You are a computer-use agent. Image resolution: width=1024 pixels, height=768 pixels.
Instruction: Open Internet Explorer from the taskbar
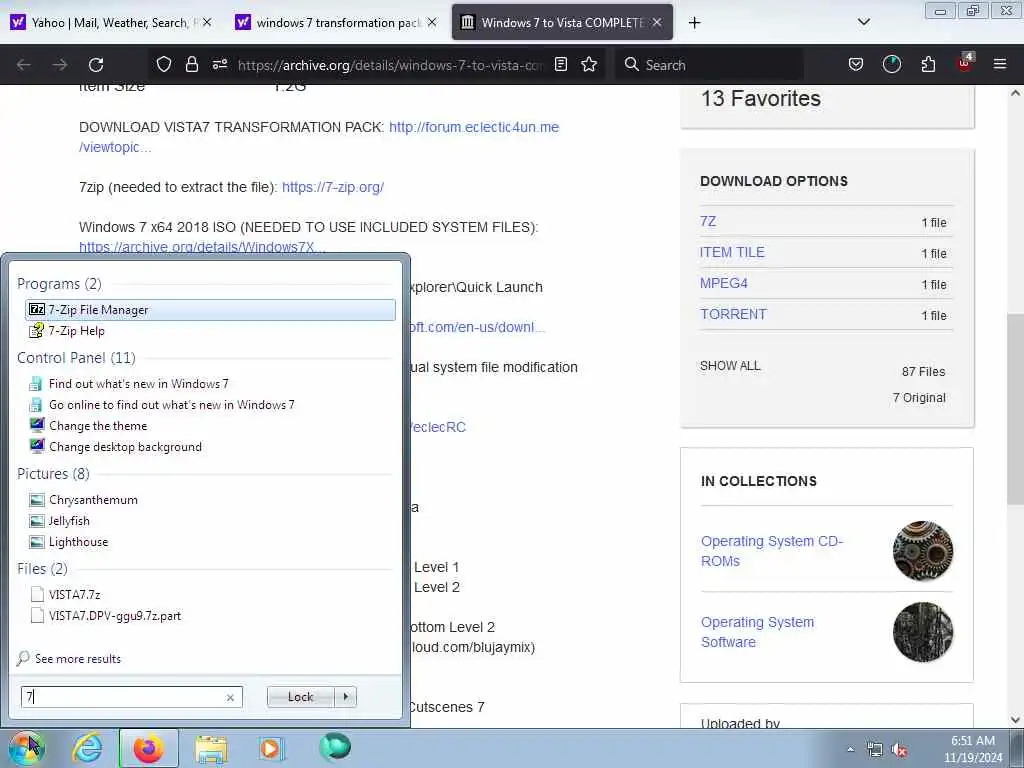point(87,748)
